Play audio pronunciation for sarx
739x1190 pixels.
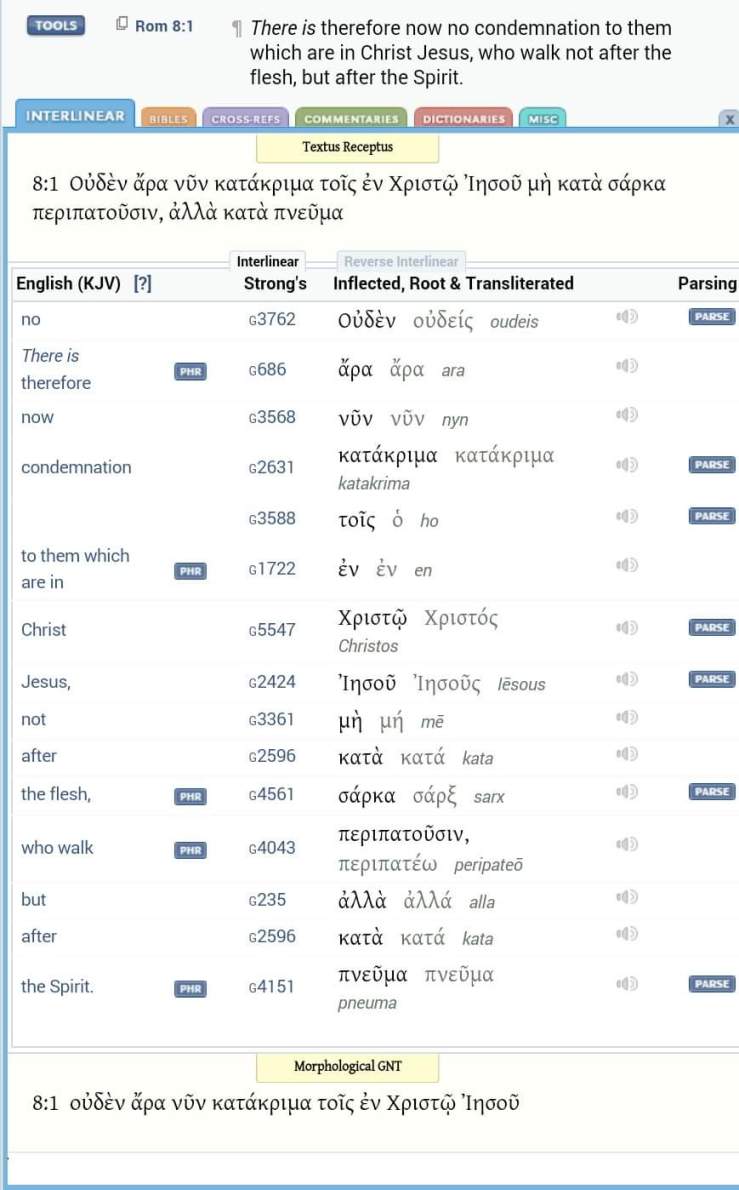click(x=627, y=792)
